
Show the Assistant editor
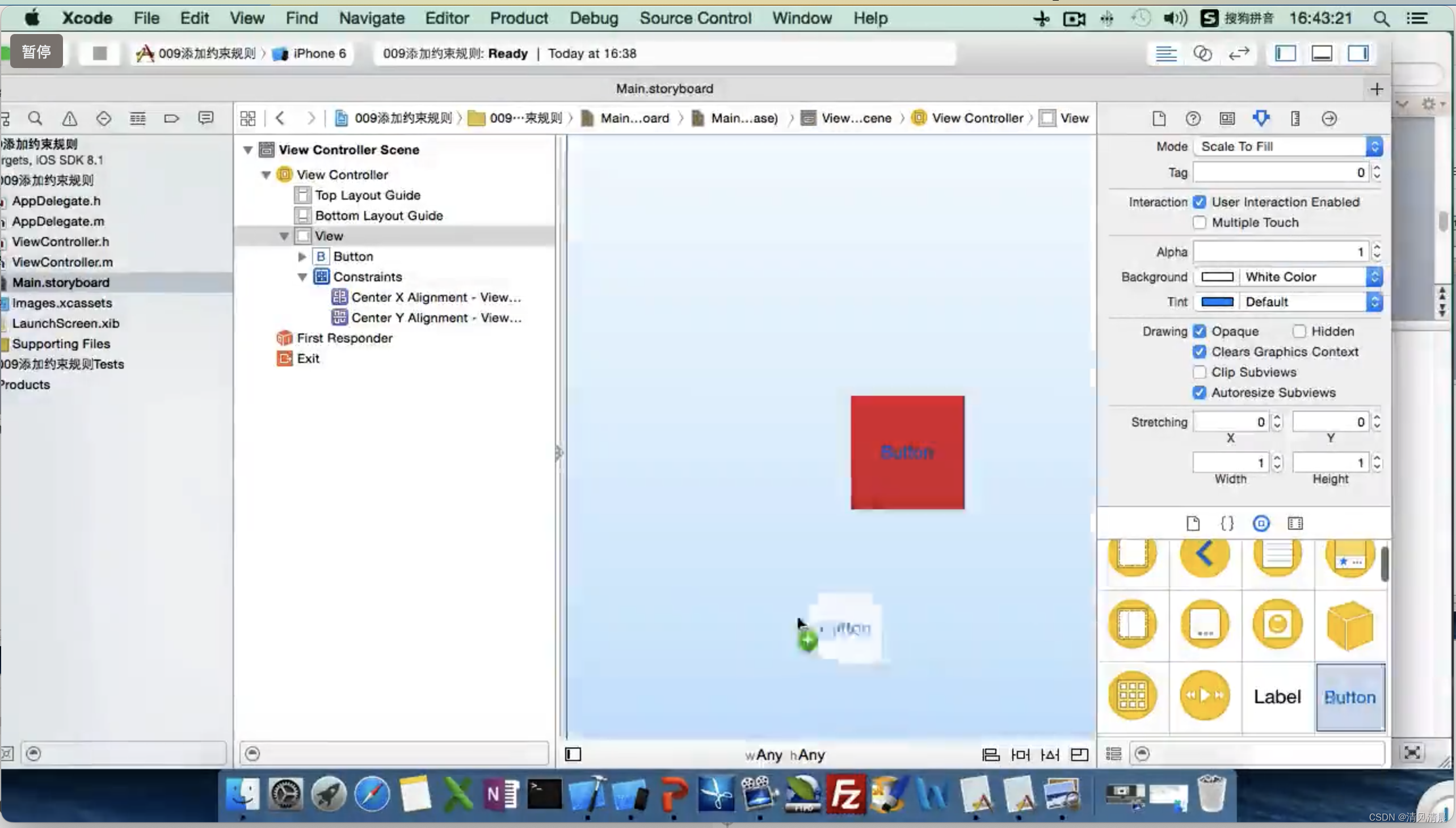[1202, 53]
